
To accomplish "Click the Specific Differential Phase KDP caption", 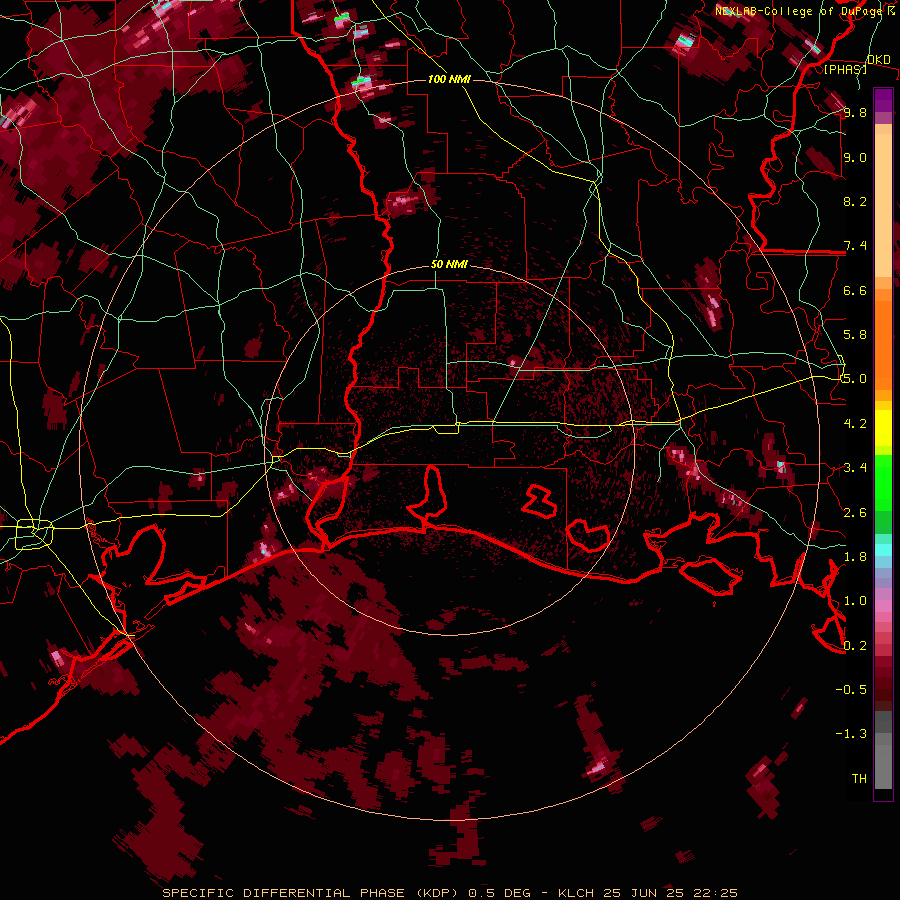I will pyautogui.click(x=450, y=893).
